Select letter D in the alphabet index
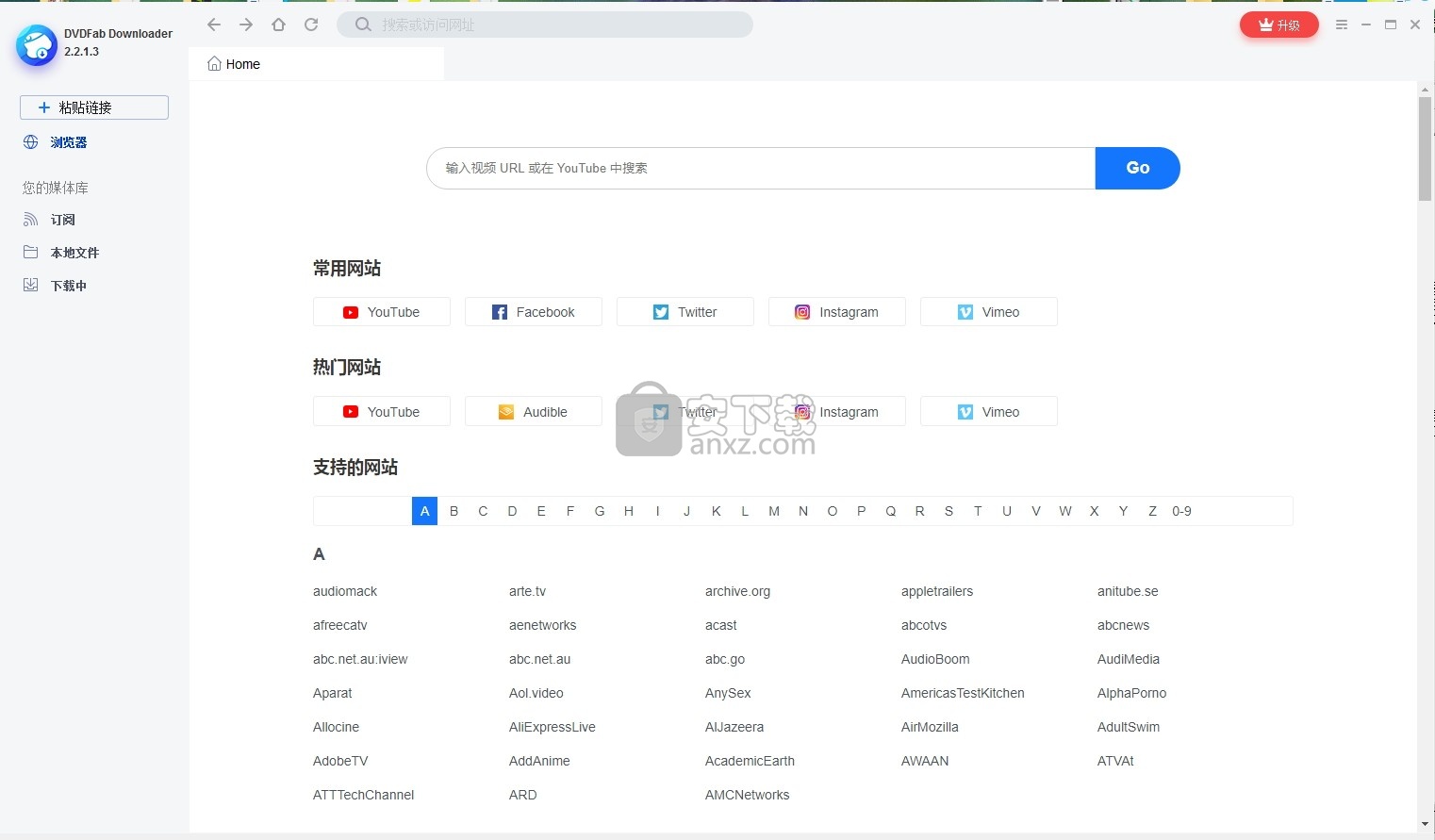Image resolution: width=1435 pixels, height=840 pixels. [512, 511]
